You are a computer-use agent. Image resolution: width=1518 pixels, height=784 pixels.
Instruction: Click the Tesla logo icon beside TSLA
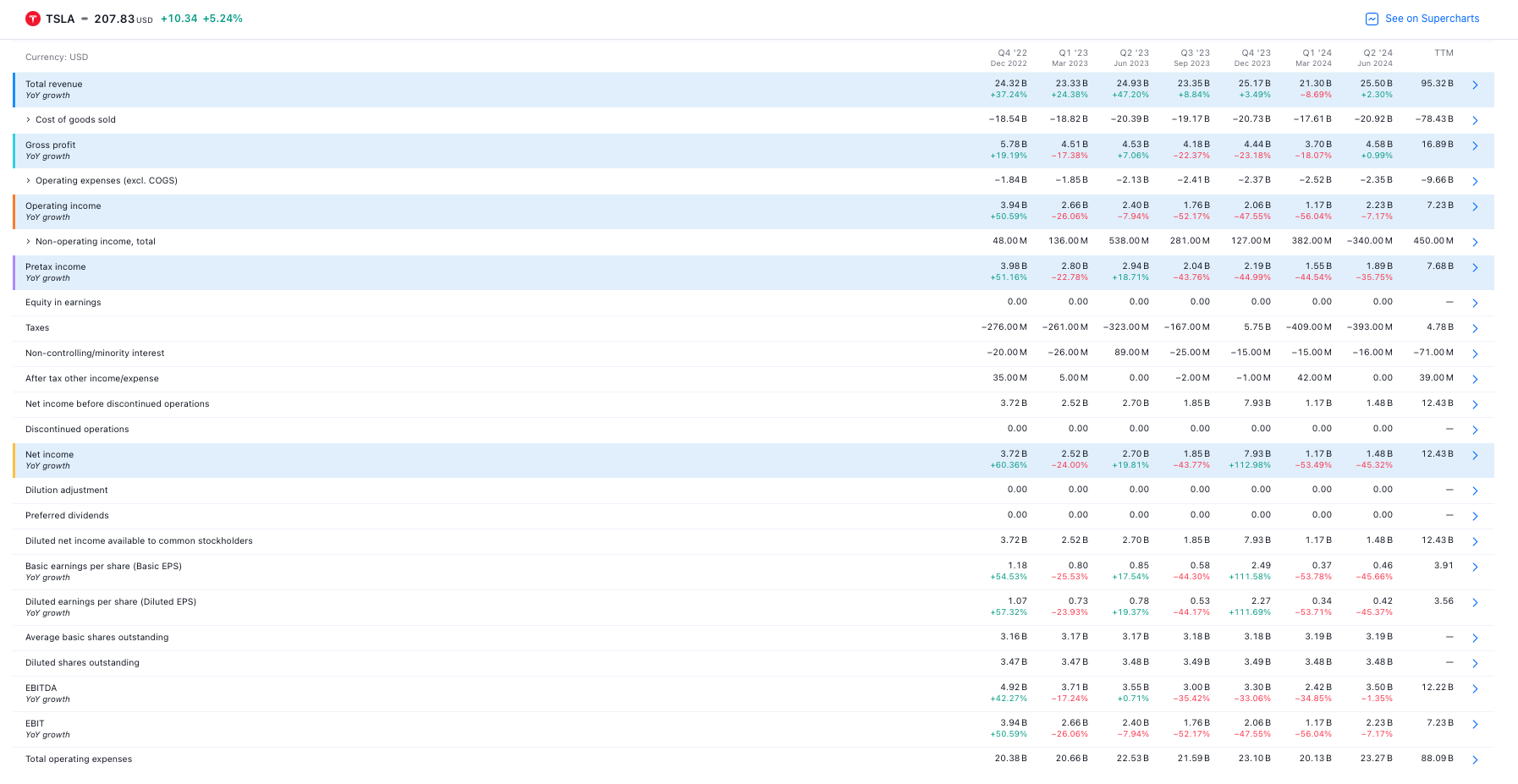coord(33,19)
